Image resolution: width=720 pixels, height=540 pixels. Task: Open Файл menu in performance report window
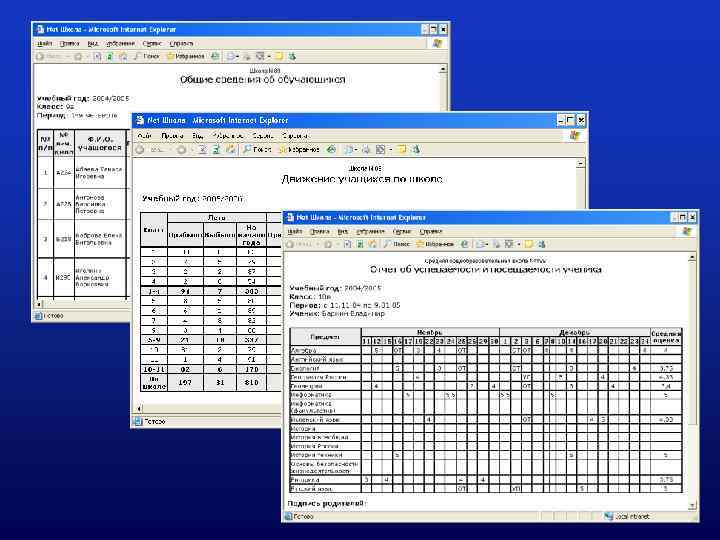[x=295, y=231]
